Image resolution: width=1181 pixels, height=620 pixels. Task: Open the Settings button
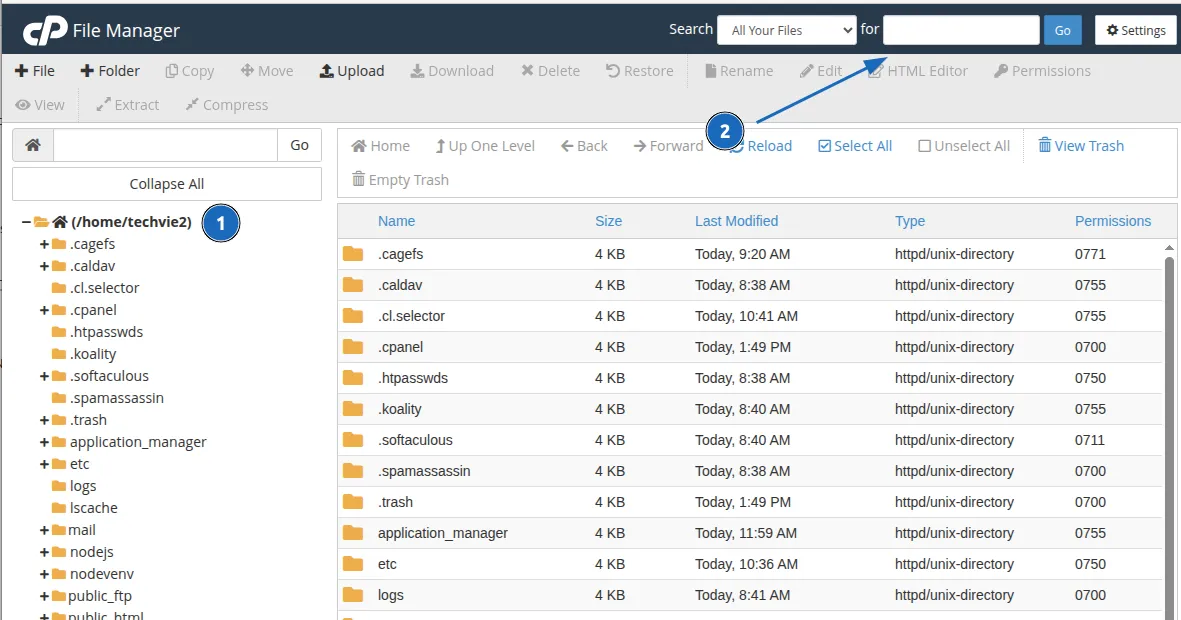pos(1135,30)
